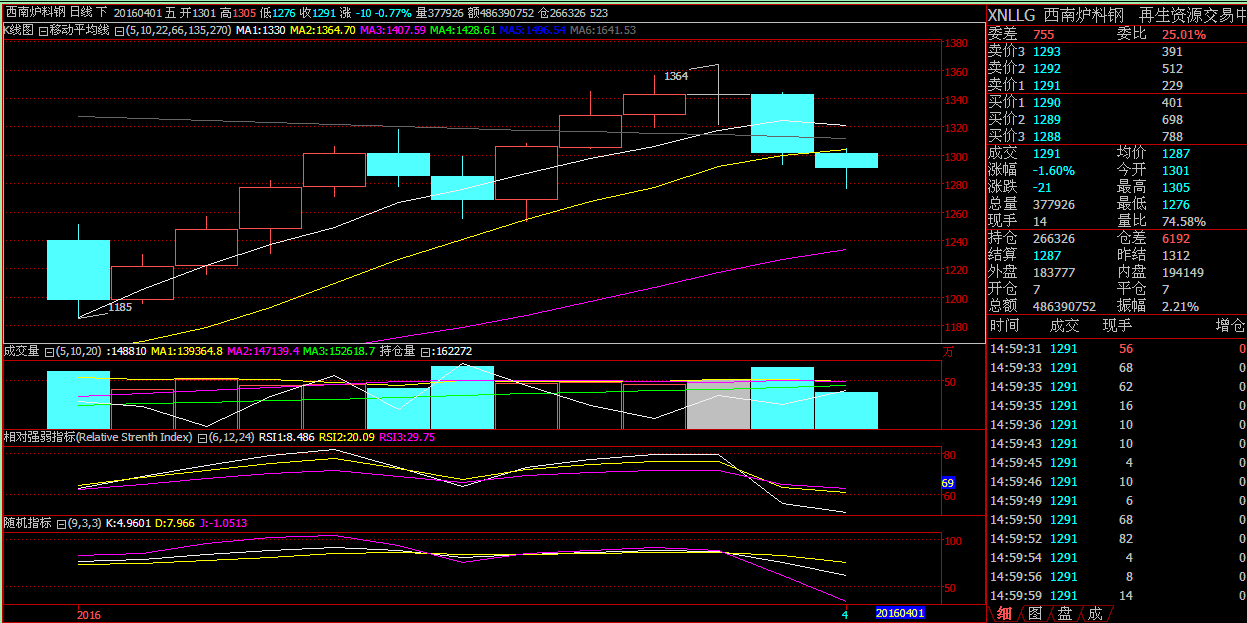Image resolution: width=1247 pixels, height=623 pixels.
Task: Click the 随机指标 indicator name
Action: pyautogui.click(x=27, y=523)
